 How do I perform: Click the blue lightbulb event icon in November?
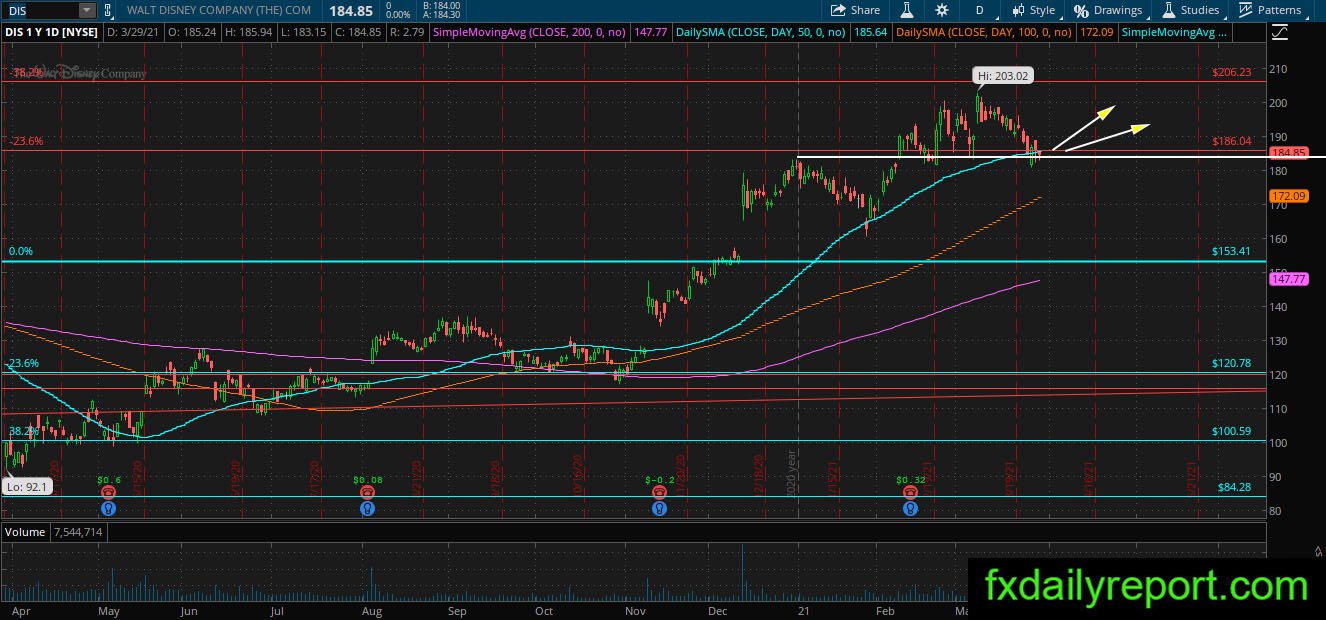coord(659,508)
